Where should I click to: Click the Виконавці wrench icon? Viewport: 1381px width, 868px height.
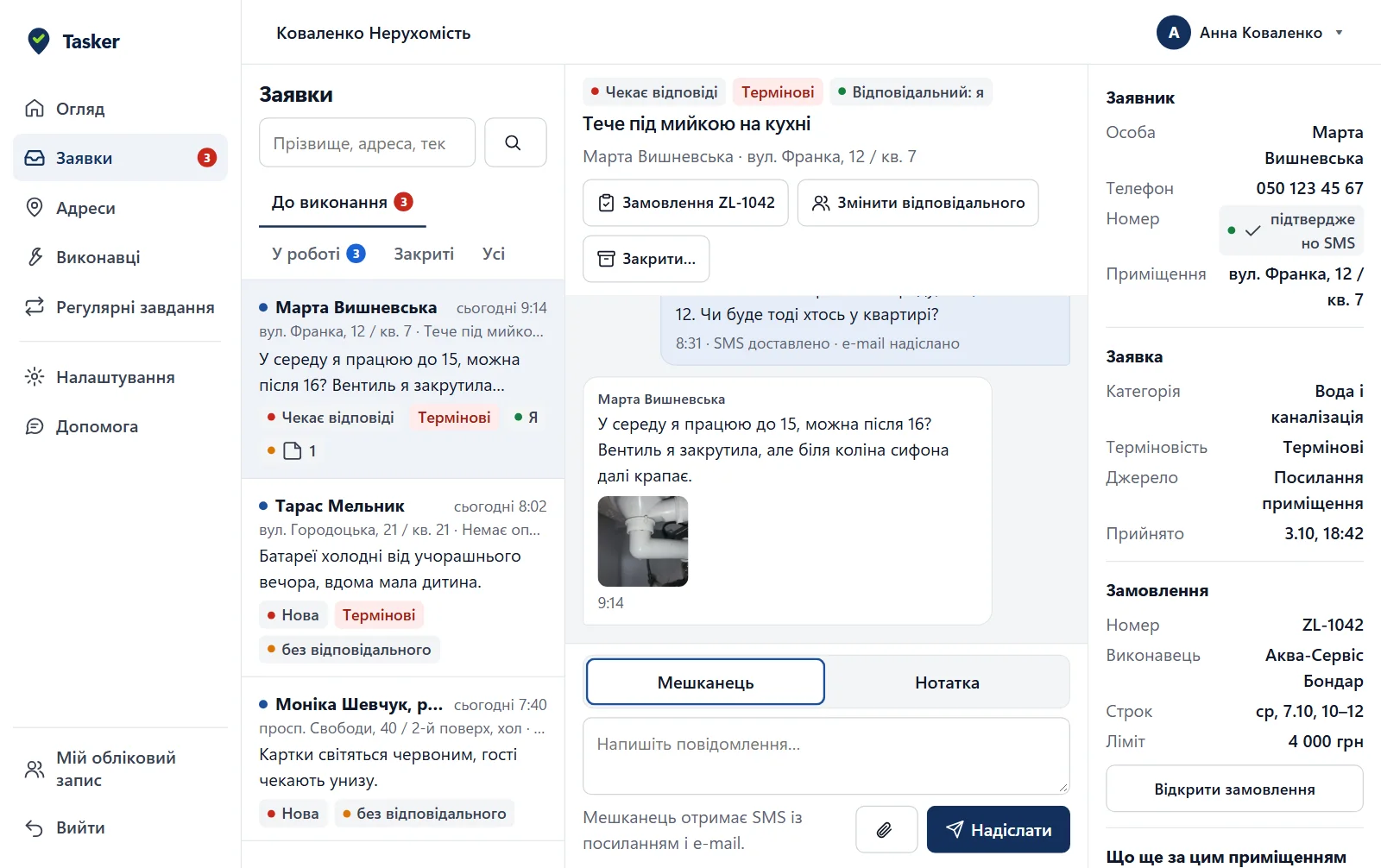click(x=35, y=256)
